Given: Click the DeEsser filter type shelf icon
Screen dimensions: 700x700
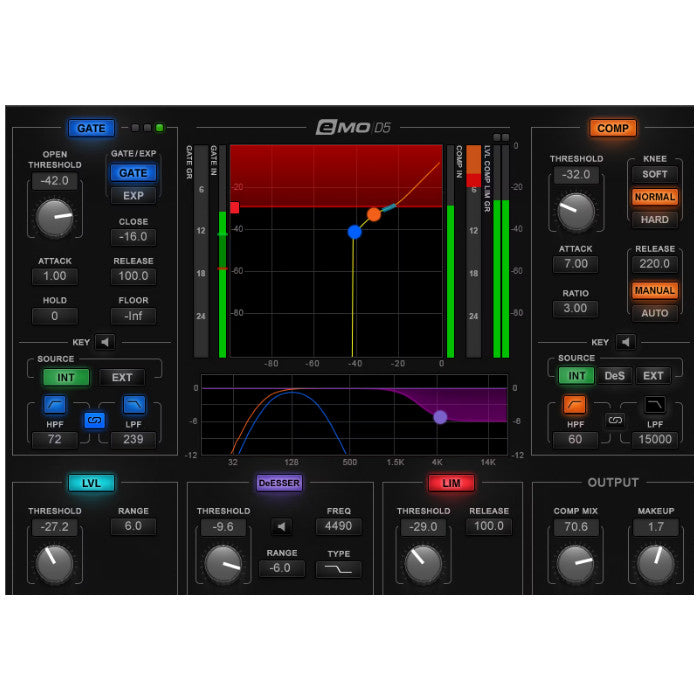Looking at the screenshot, I should coord(338,568).
